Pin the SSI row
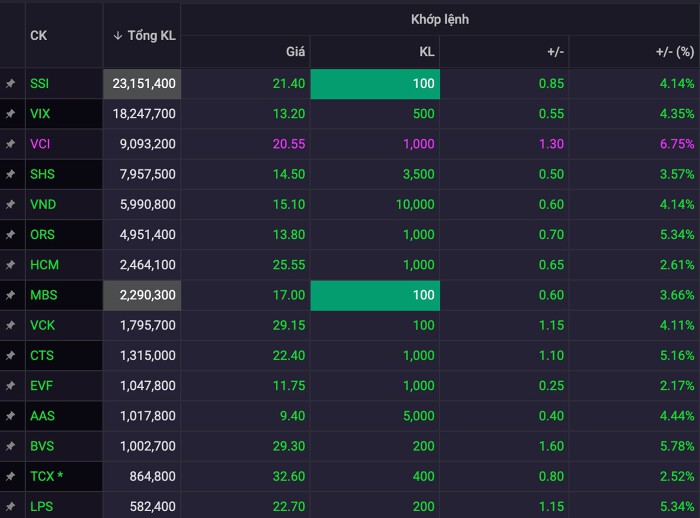This screenshot has height=518, width=700. pos(10,84)
